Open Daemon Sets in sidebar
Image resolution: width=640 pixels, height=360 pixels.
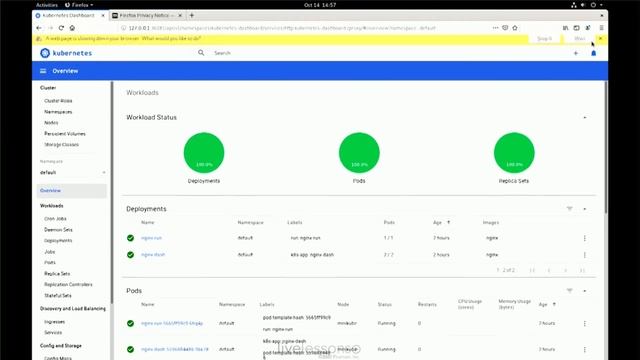[58, 230]
